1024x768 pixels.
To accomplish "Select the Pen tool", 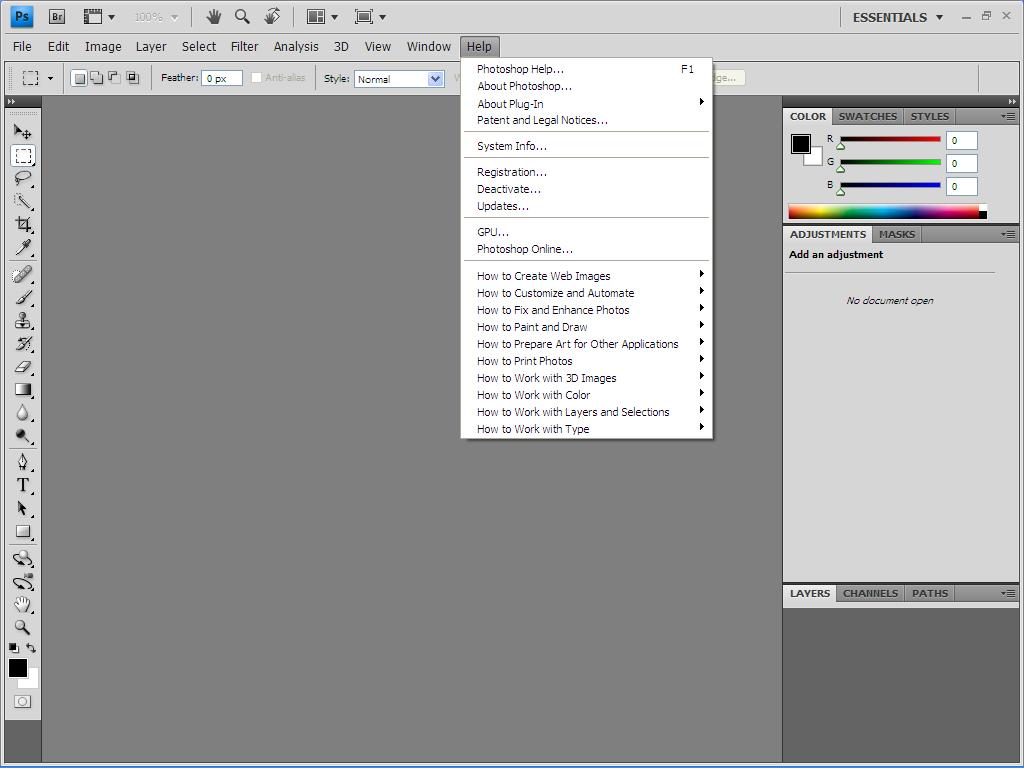I will pyautogui.click(x=23, y=462).
